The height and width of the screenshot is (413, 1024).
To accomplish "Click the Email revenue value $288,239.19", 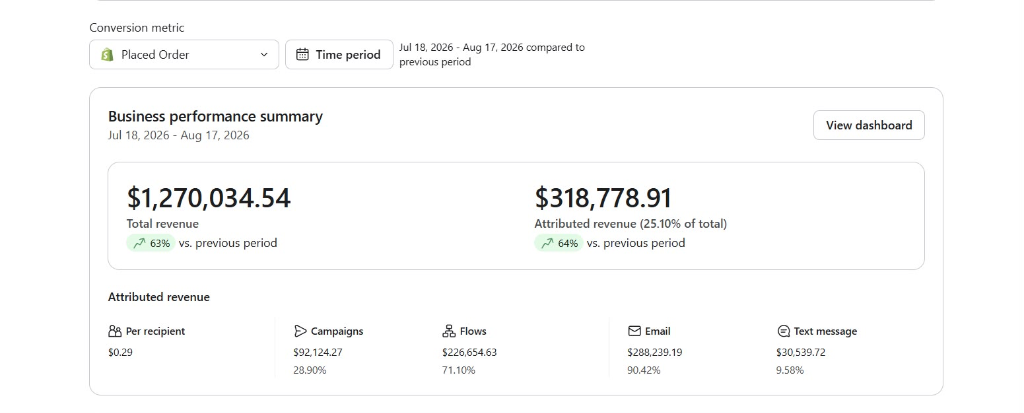I will coord(655,352).
